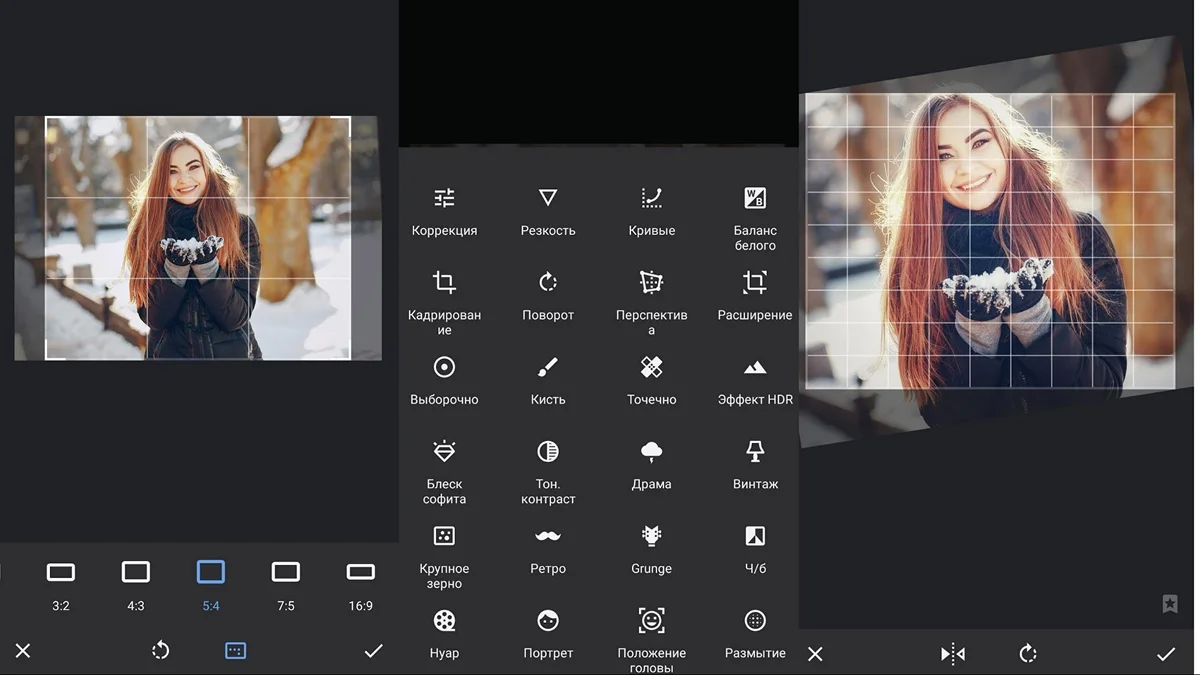Apply rotation with the checkmark
Image resolution: width=1200 pixels, height=675 pixels.
(x=1166, y=654)
